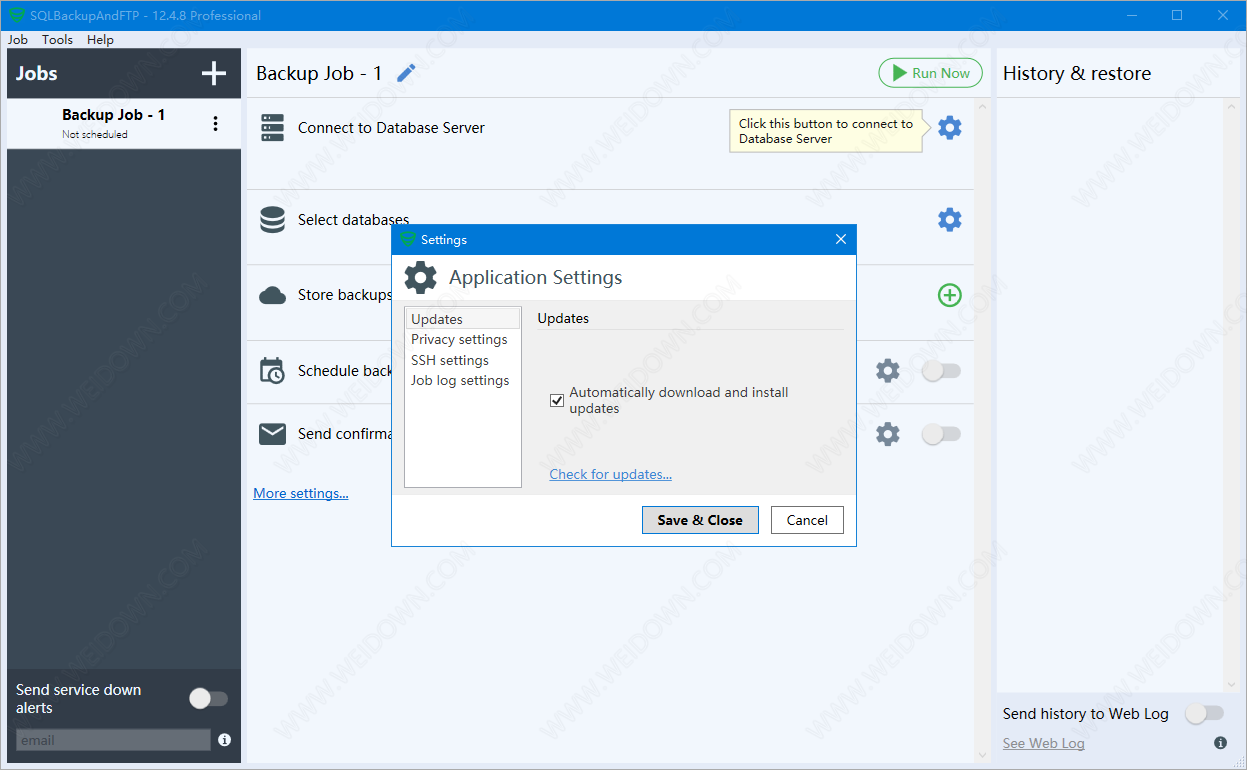The width and height of the screenshot is (1247, 770).
Task: Click the SQLBackupAndFTP title bar logo
Action: pyautogui.click(x=17, y=15)
